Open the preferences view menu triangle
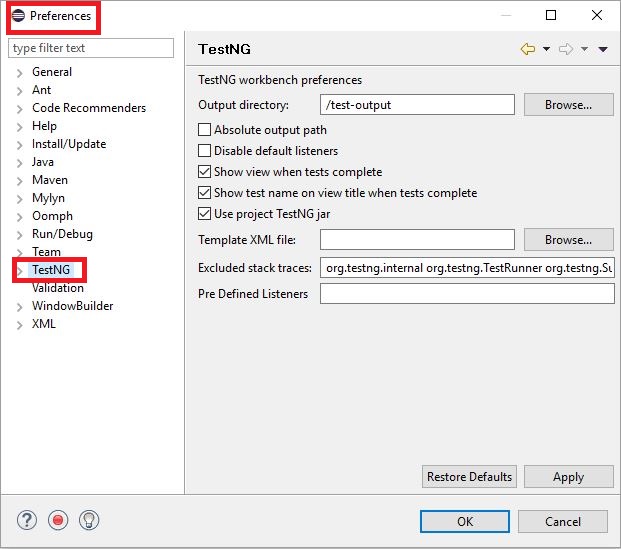 pos(603,49)
